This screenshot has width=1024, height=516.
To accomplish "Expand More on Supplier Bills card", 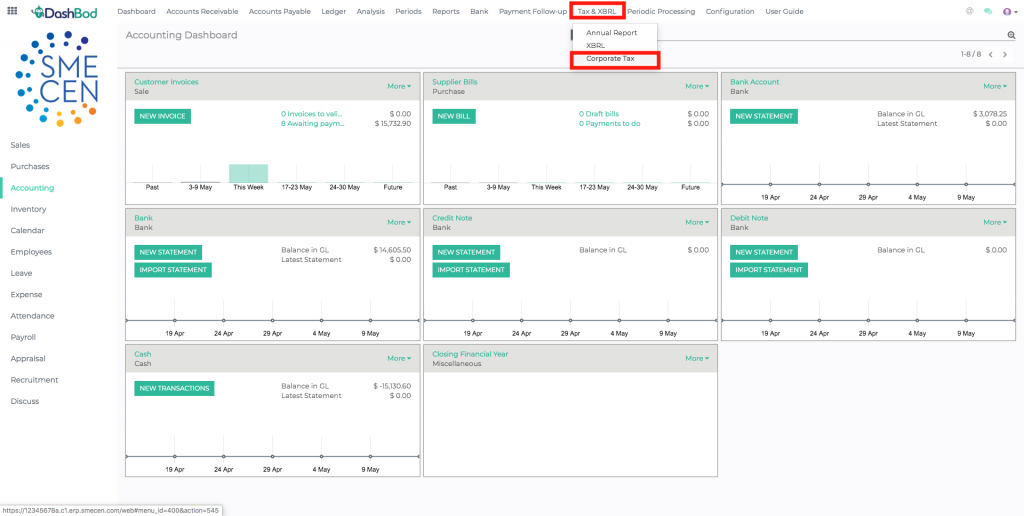I will [697, 86].
